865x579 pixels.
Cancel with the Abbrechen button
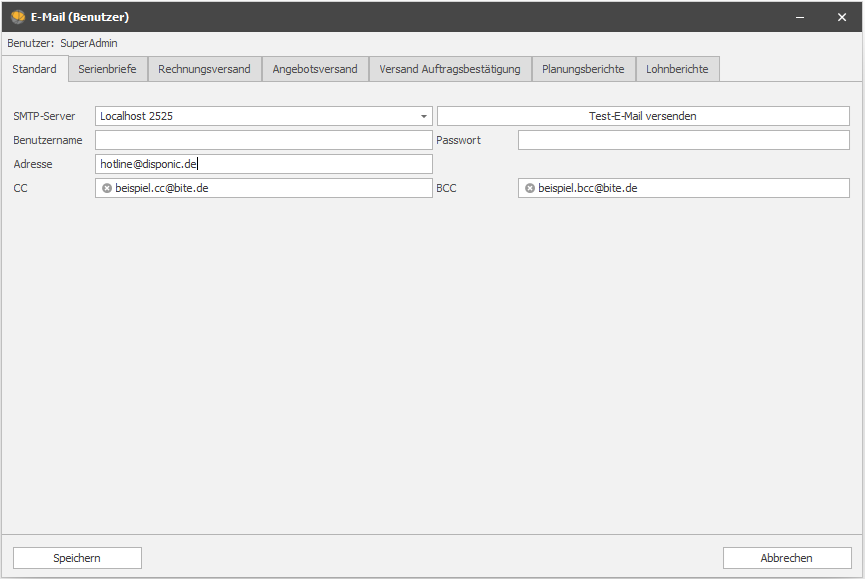(x=786, y=558)
